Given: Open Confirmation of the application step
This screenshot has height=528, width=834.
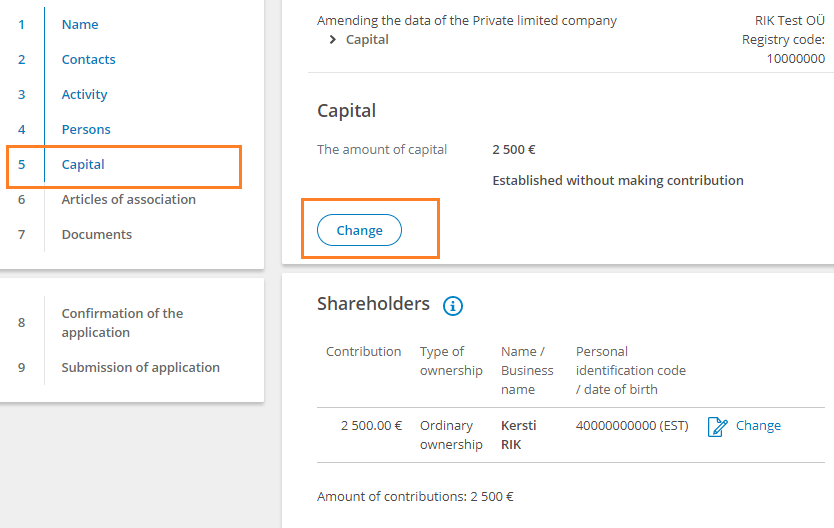Looking at the screenshot, I should point(122,323).
